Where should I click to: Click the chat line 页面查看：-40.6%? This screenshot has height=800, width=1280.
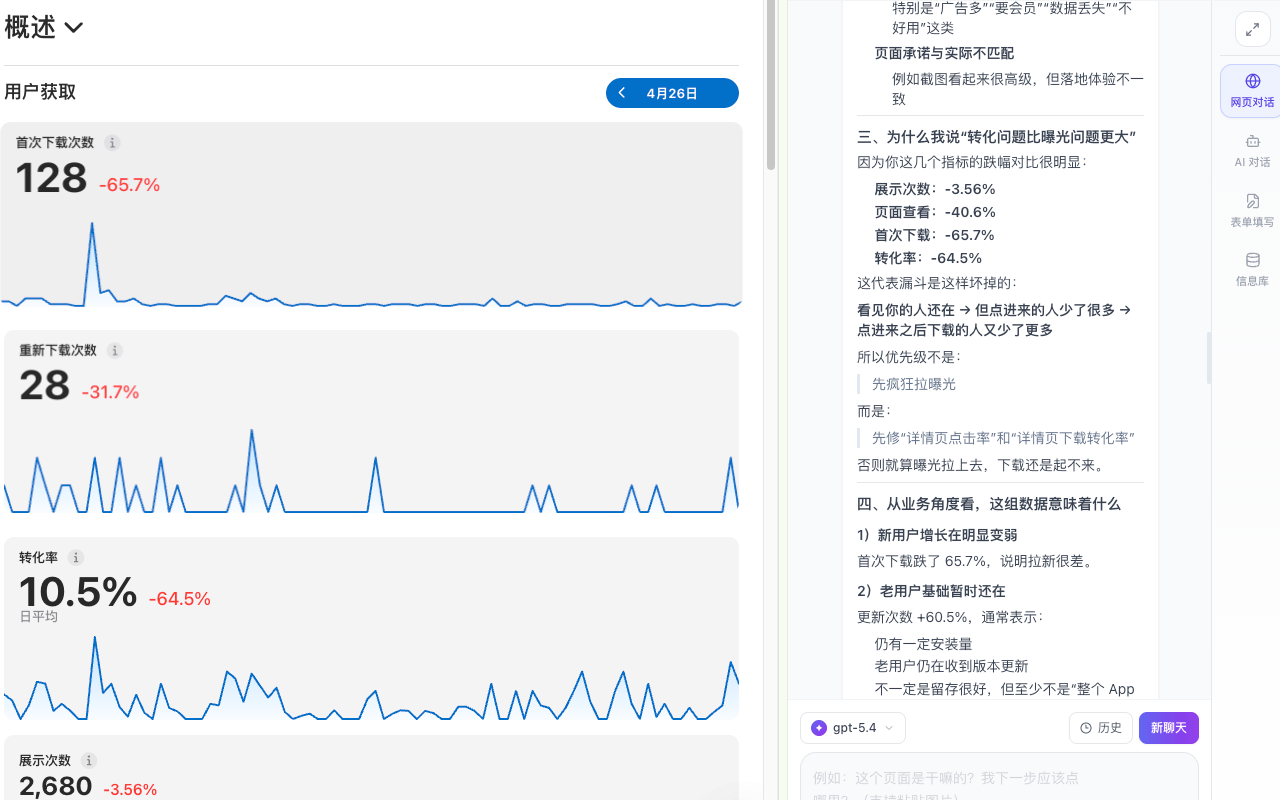(x=935, y=212)
